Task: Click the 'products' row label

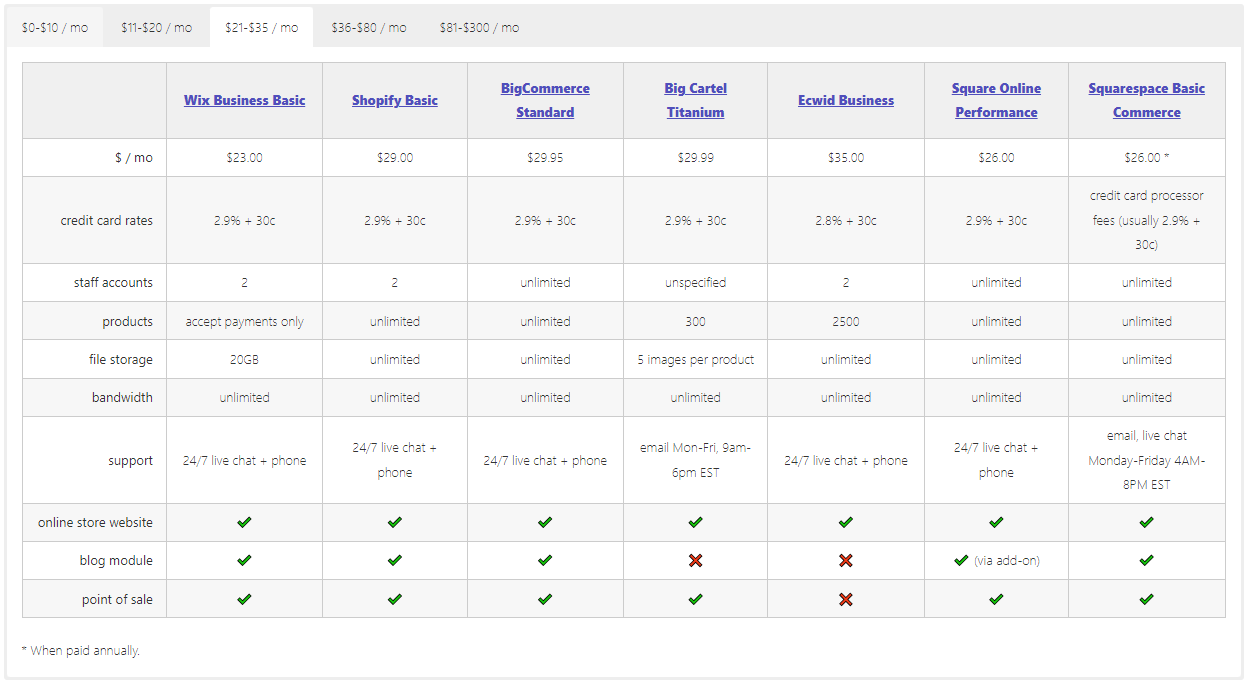Action: pos(128,321)
